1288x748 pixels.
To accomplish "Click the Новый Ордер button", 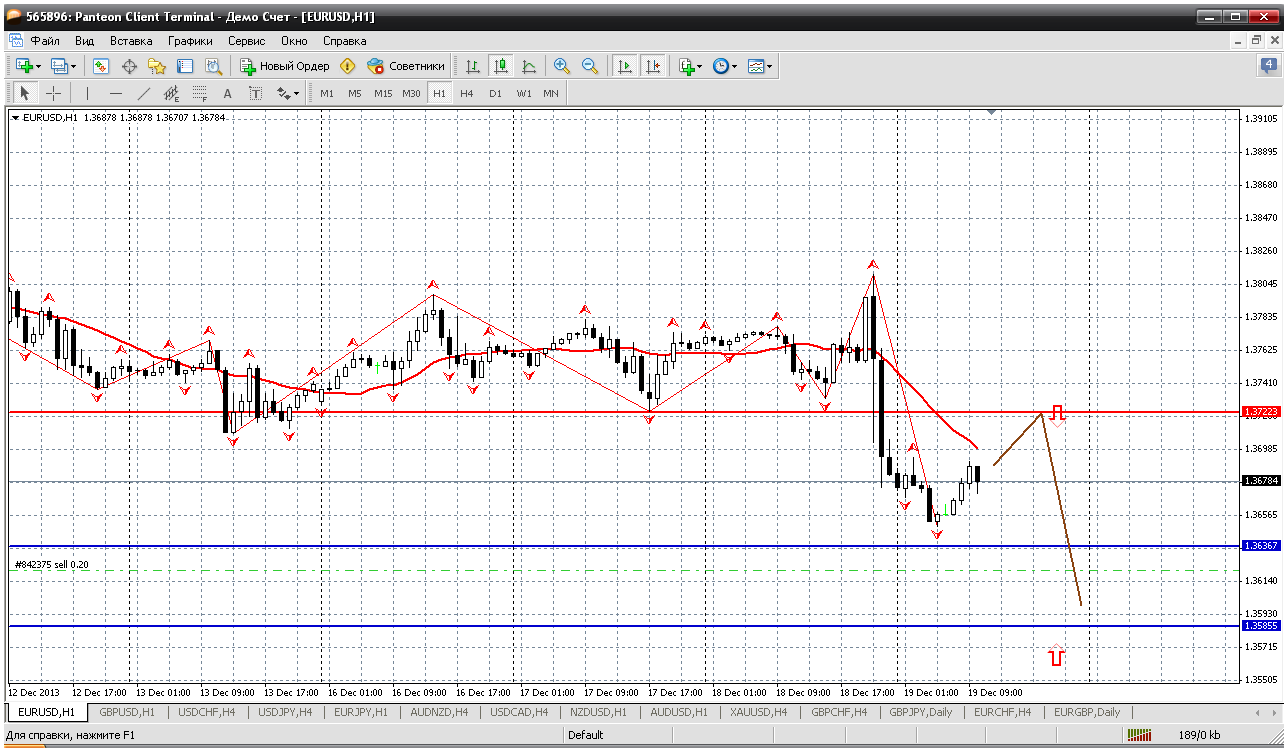I will coord(284,66).
